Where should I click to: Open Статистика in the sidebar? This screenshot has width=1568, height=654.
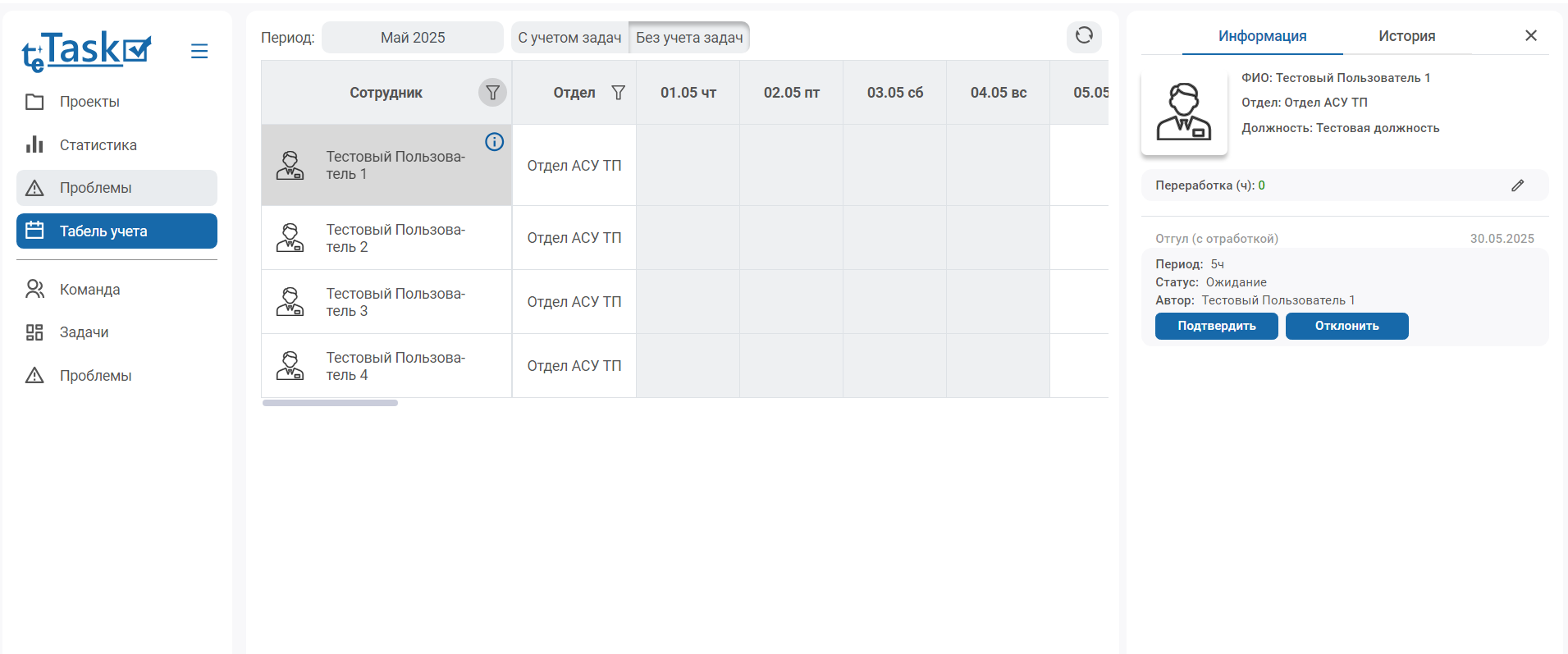coord(98,145)
